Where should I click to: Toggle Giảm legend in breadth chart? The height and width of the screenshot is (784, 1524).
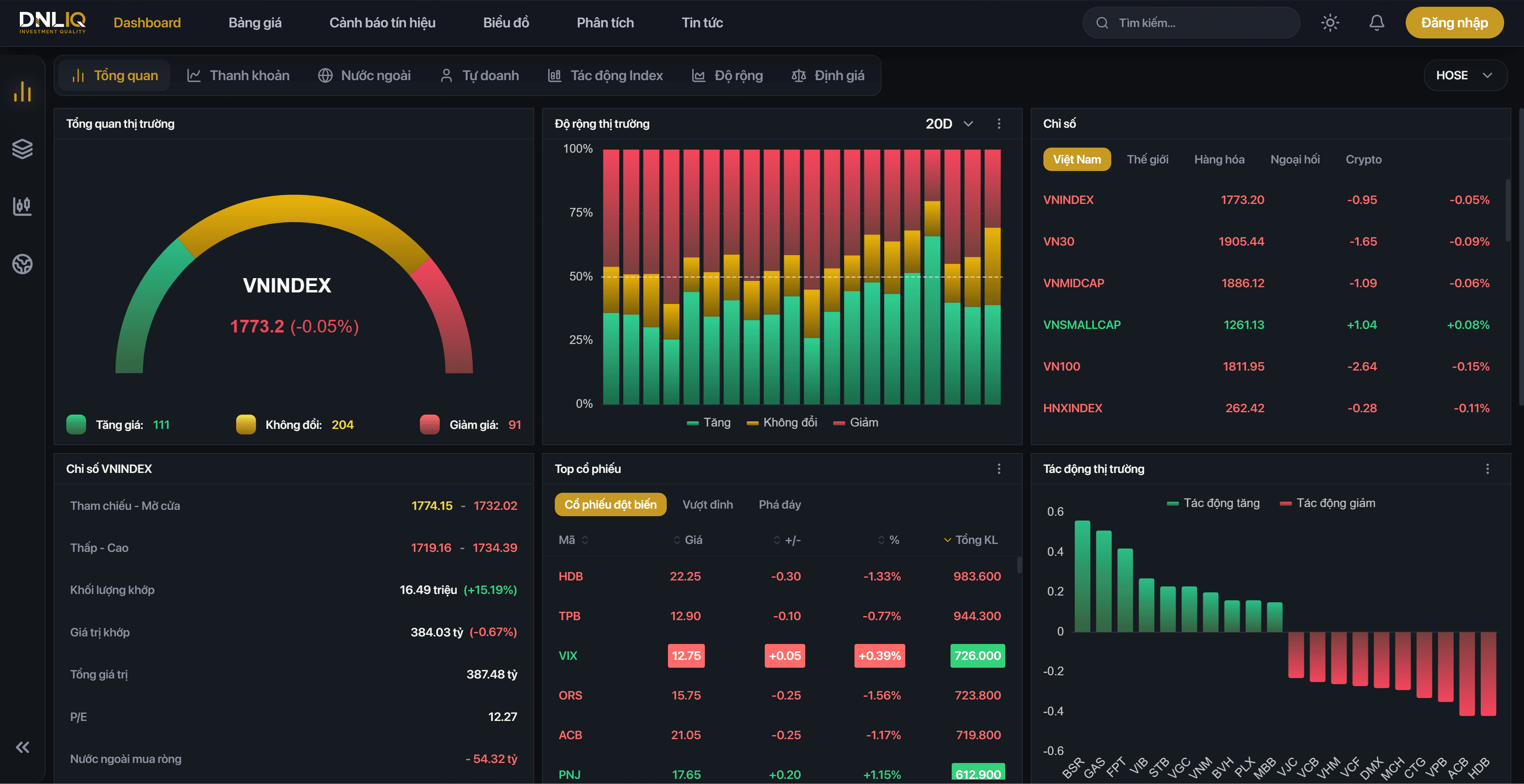tap(856, 423)
